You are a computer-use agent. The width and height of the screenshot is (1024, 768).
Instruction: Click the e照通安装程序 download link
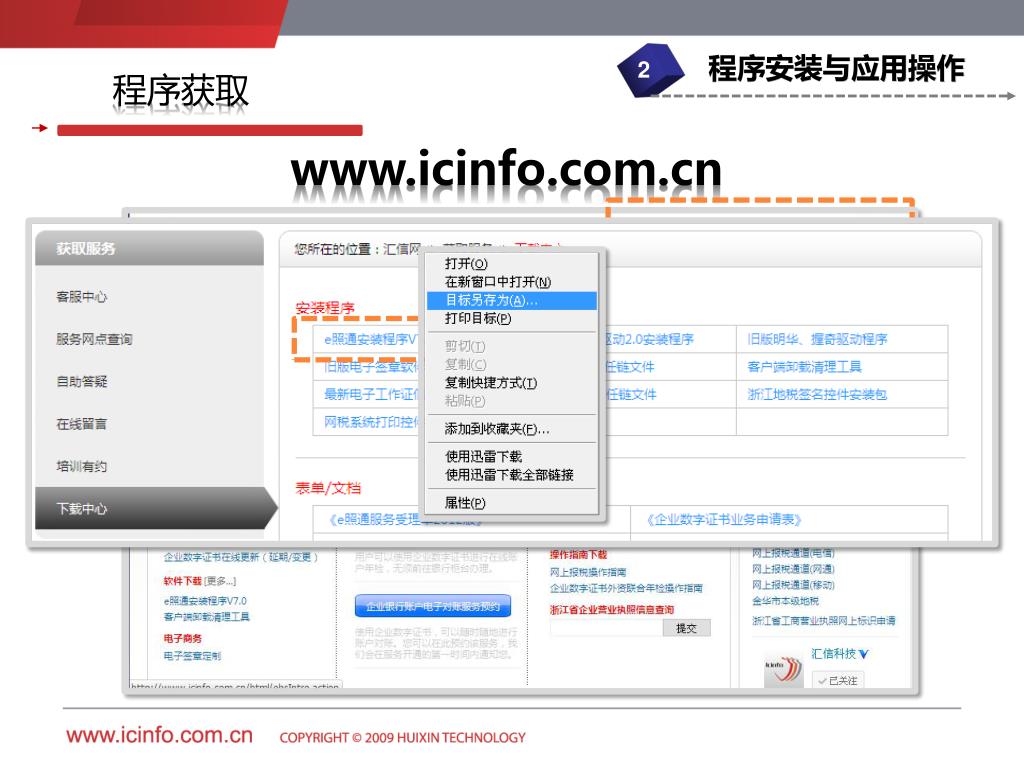click(x=370, y=339)
